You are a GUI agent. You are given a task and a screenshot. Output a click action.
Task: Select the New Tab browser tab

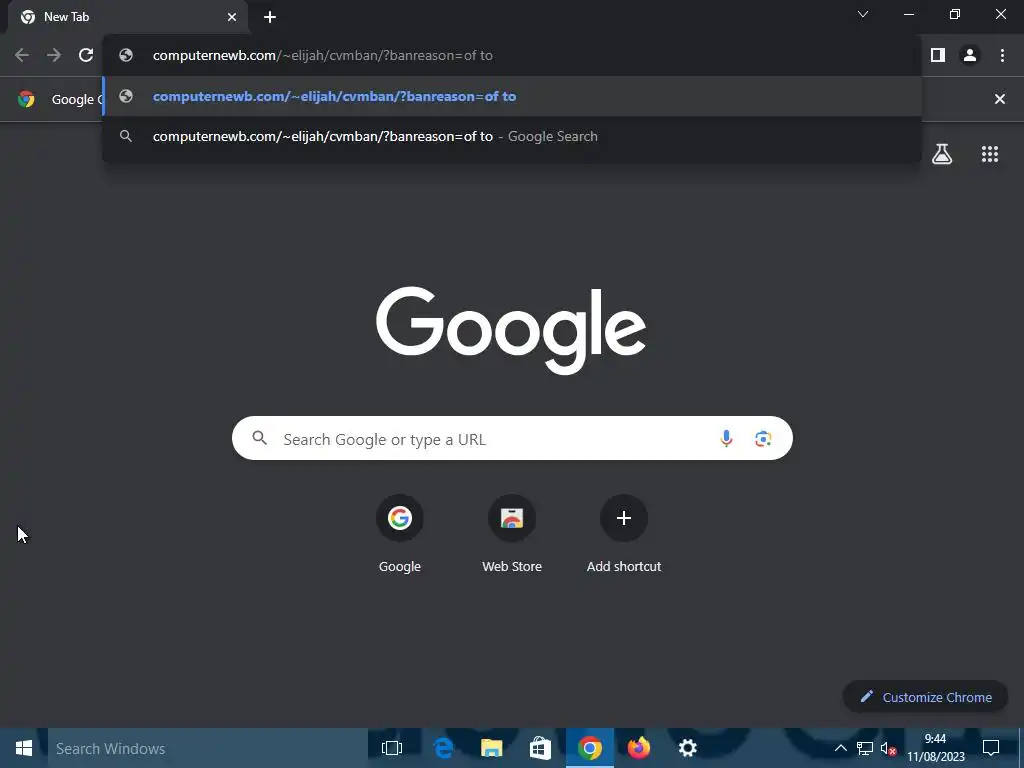click(x=128, y=18)
